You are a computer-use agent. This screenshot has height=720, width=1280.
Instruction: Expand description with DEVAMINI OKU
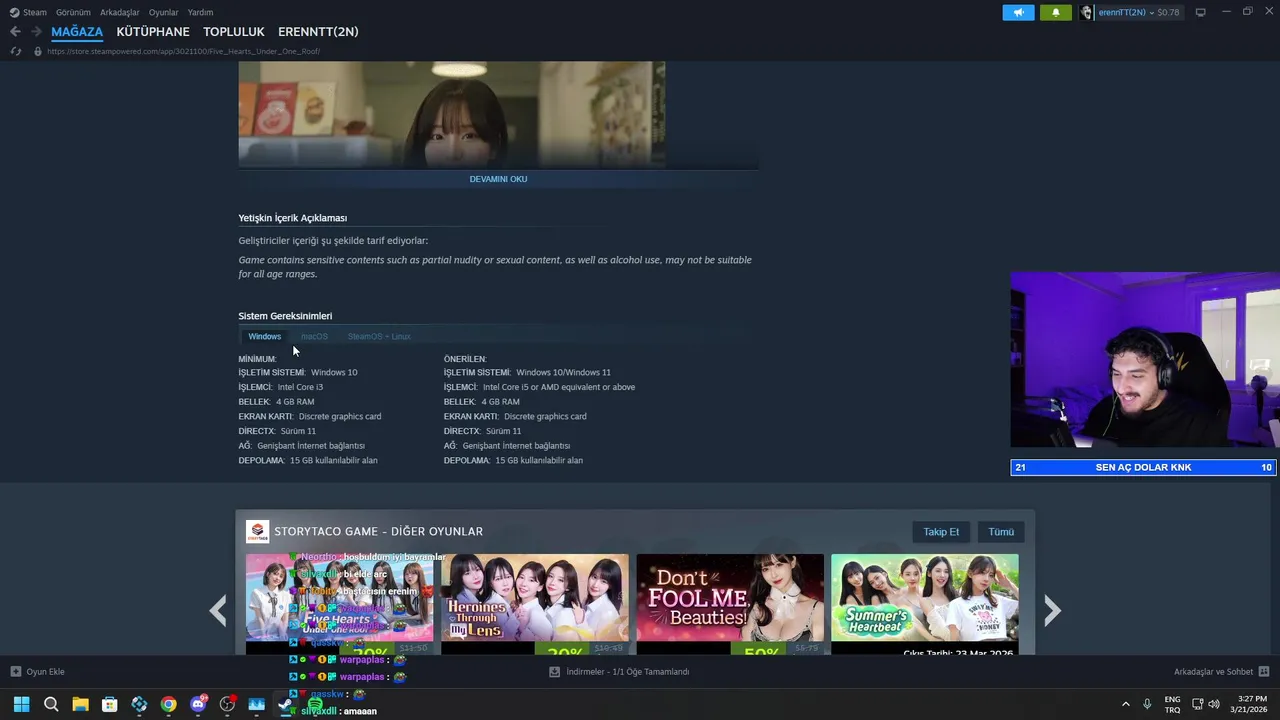point(498,179)
